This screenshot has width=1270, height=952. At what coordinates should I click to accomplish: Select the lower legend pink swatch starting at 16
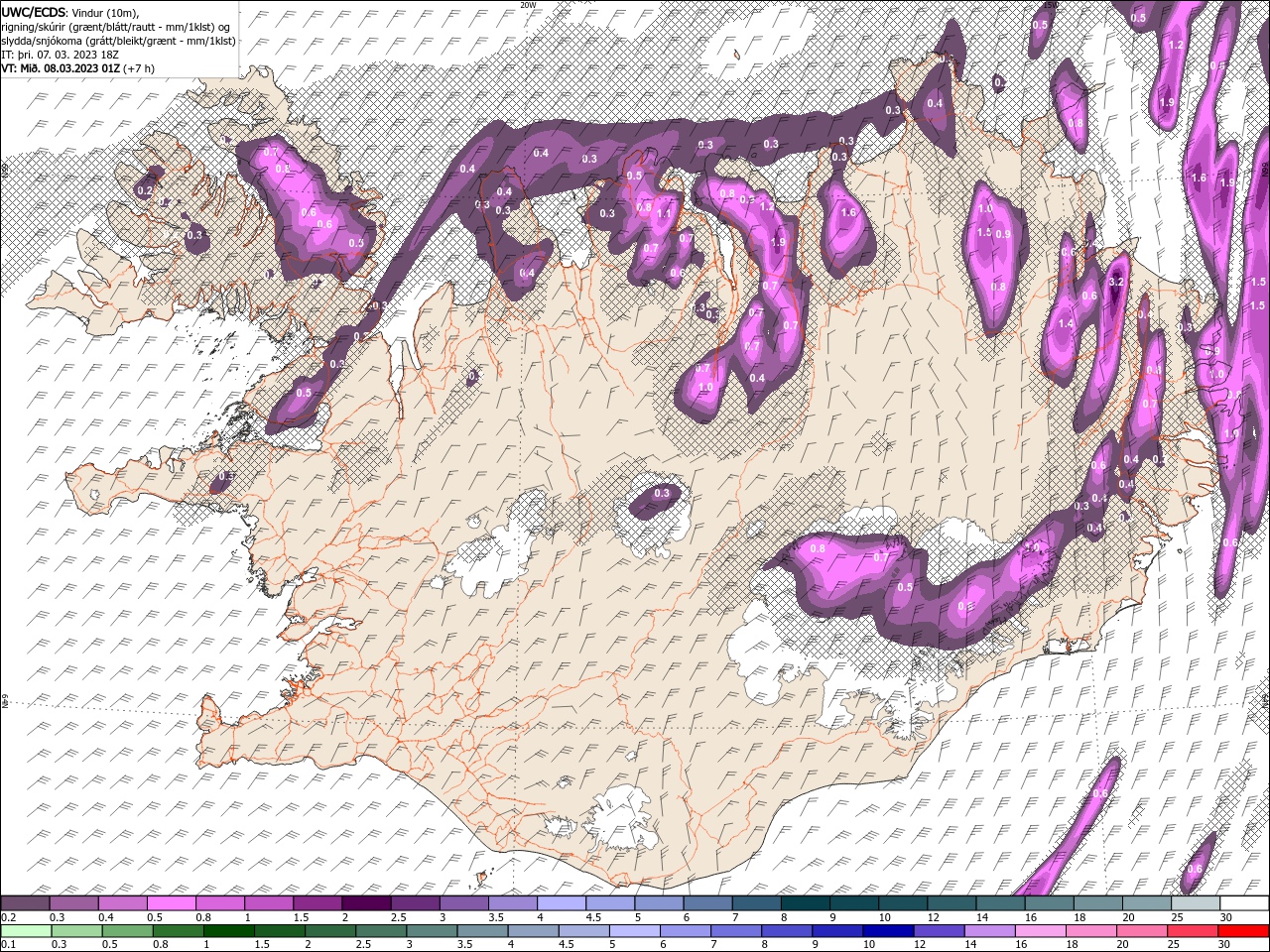(x=1040, y=931)
